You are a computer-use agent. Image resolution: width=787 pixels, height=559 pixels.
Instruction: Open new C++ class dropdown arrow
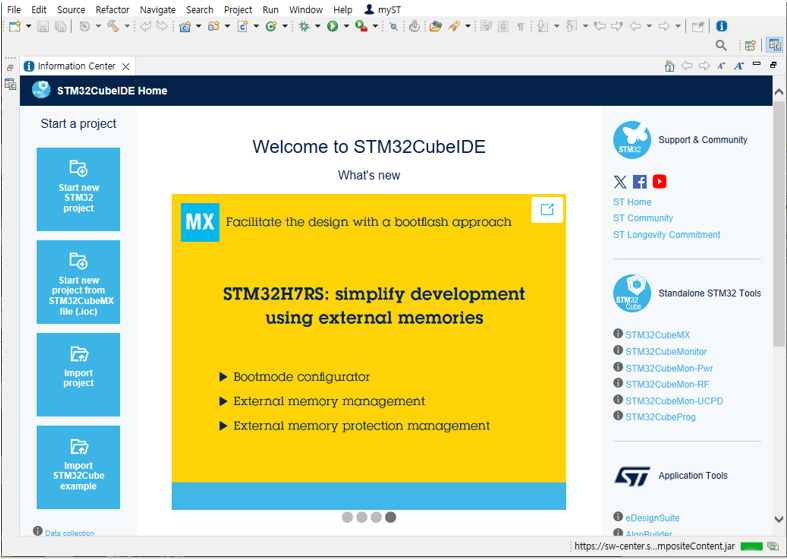(285, 26)
